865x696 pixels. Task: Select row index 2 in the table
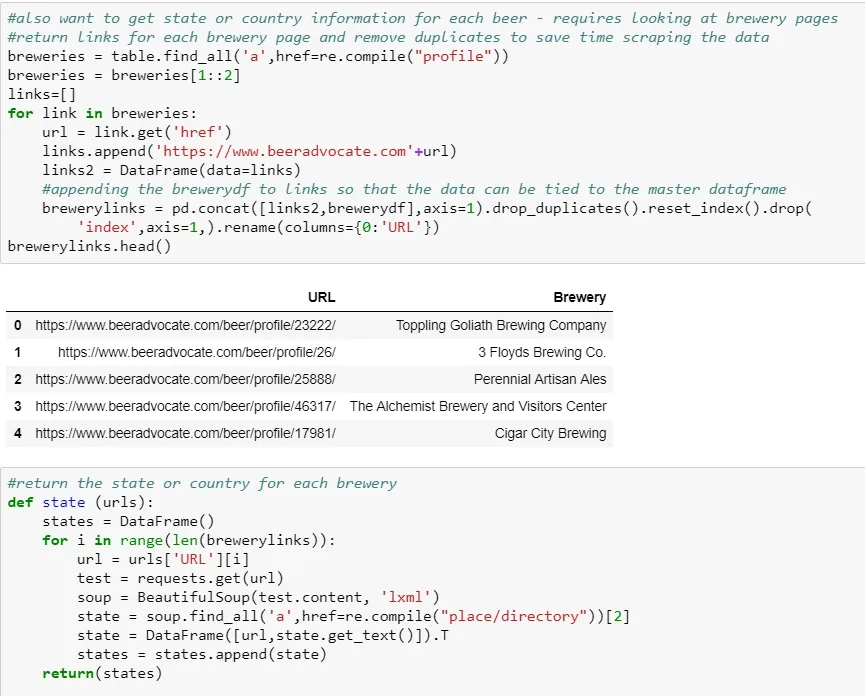[18, 379]
